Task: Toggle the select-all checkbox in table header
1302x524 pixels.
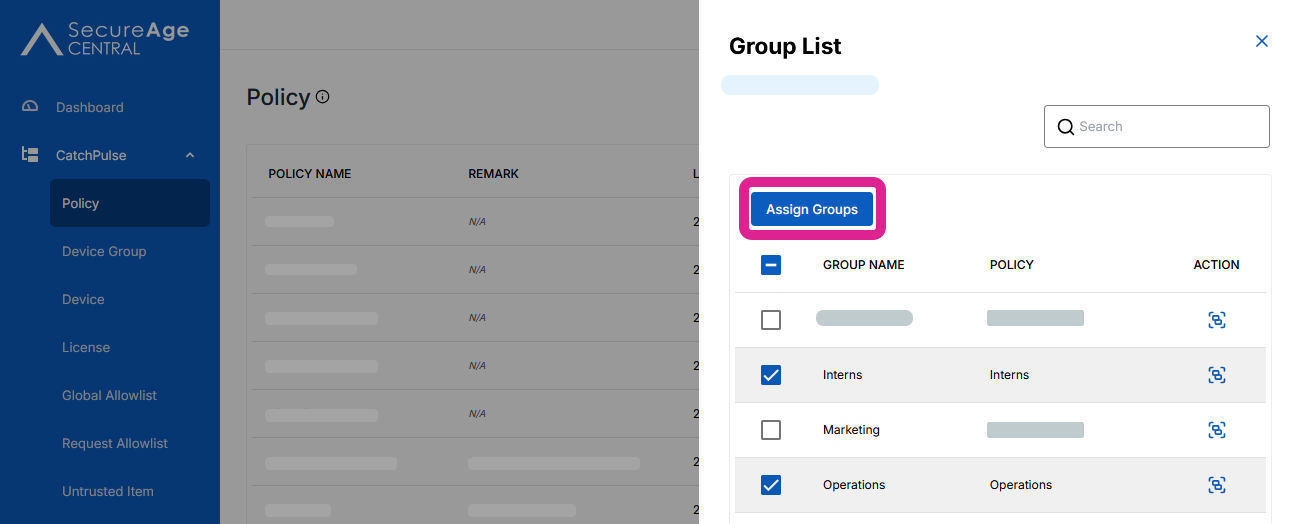Action: click(x=771, y=265)
